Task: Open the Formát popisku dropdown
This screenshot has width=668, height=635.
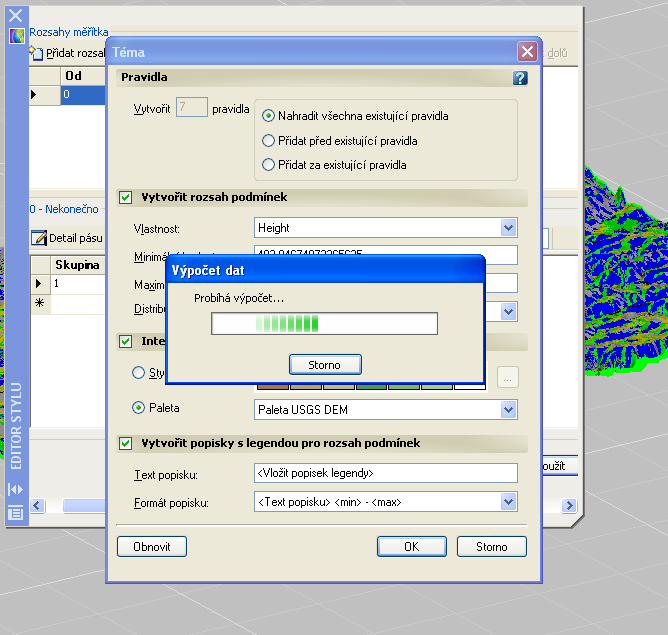Action: [508, 502]
